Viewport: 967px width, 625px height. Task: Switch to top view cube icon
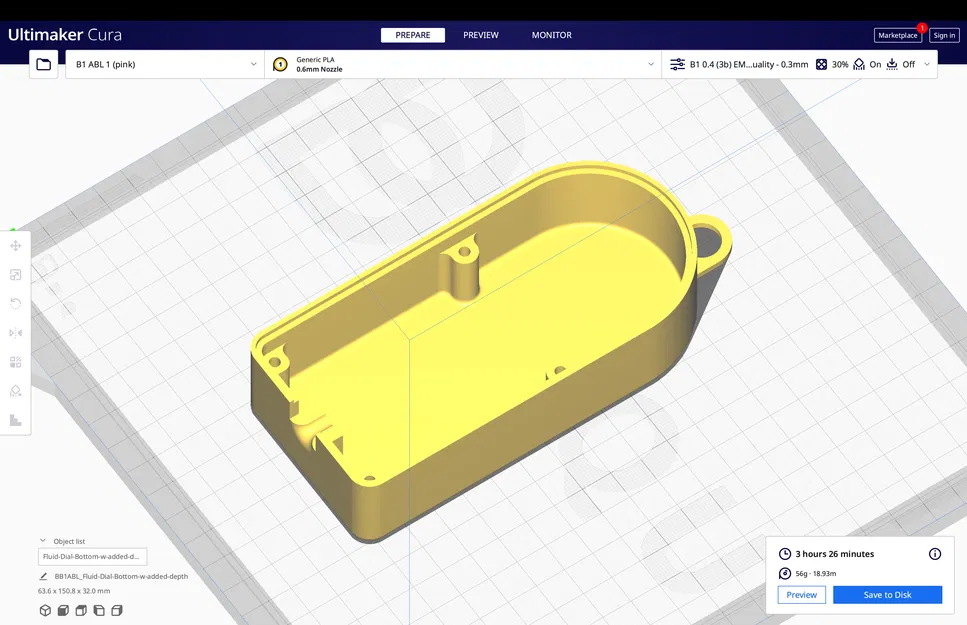tap(81, 610)
